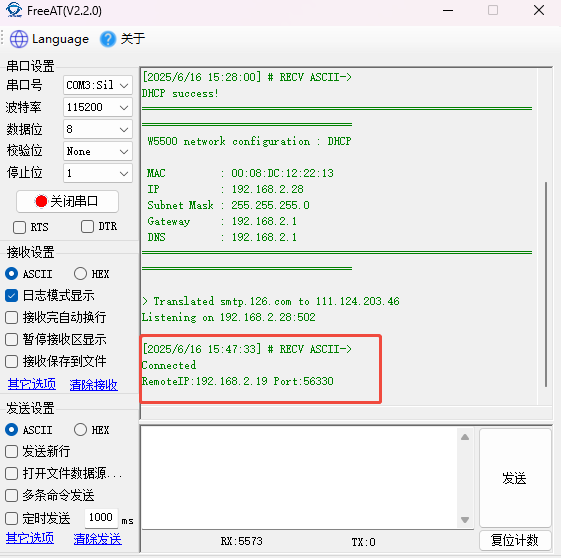Screen dimensions: 561x558
Task: Open the Language menu
Action: tap(49, 39)
